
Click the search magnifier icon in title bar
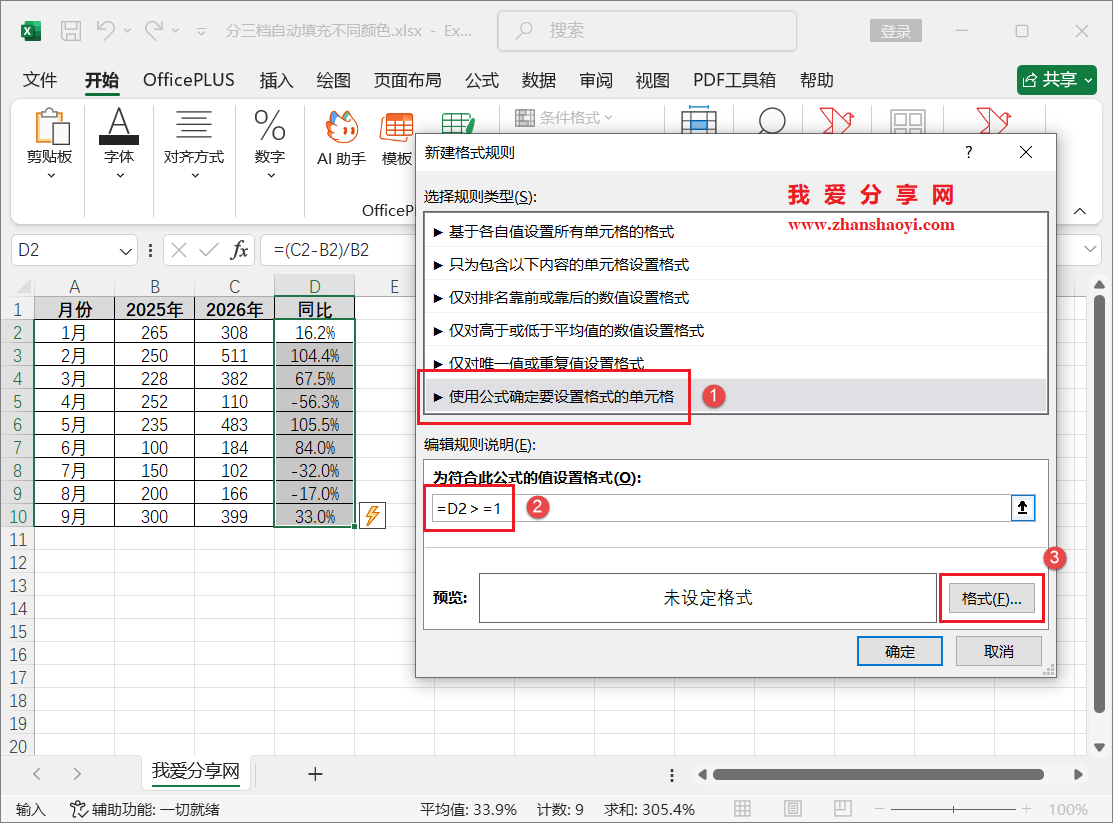525,31
